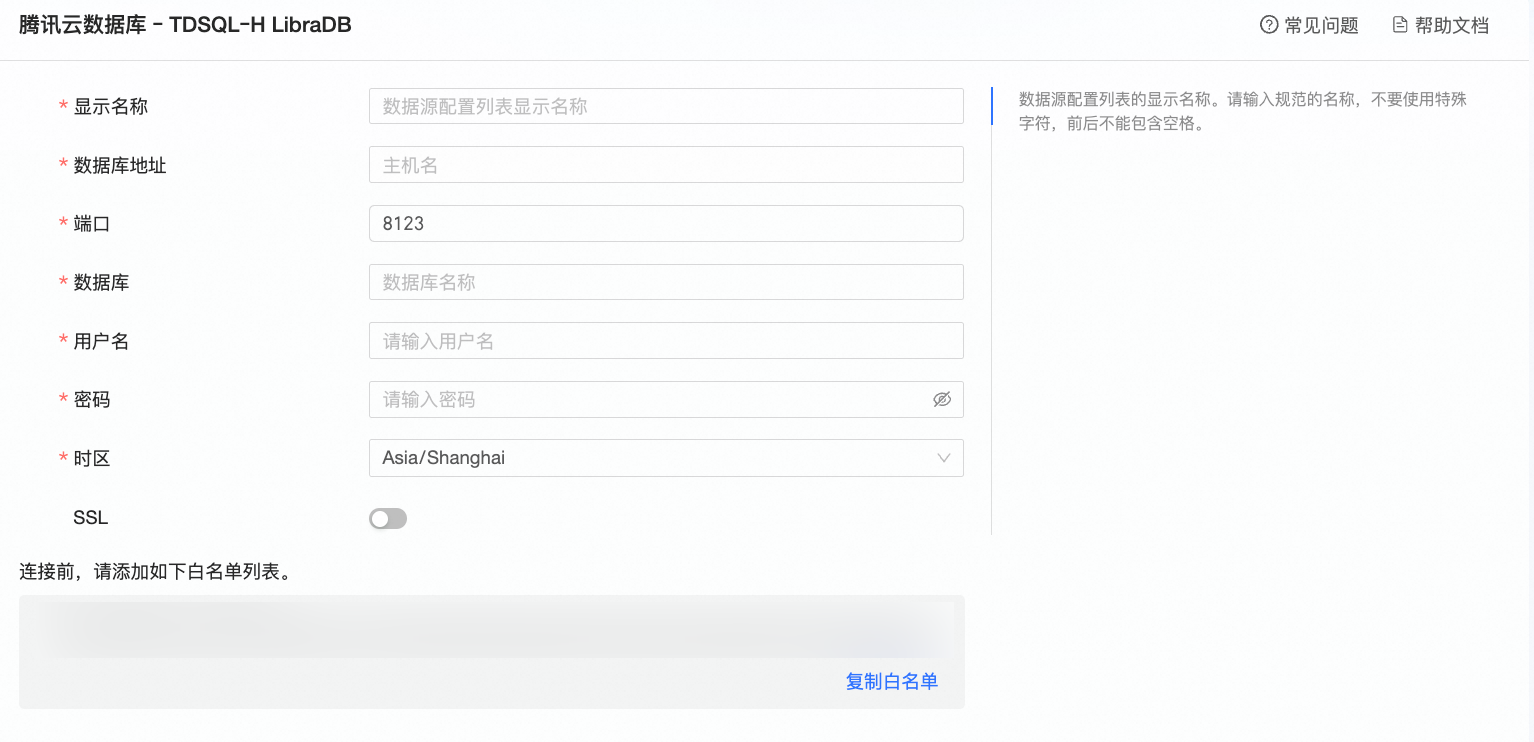This screenshot has height=742, width=1534.
Task: Click the 端口 field showing 8123
Action: pos(666,223)
